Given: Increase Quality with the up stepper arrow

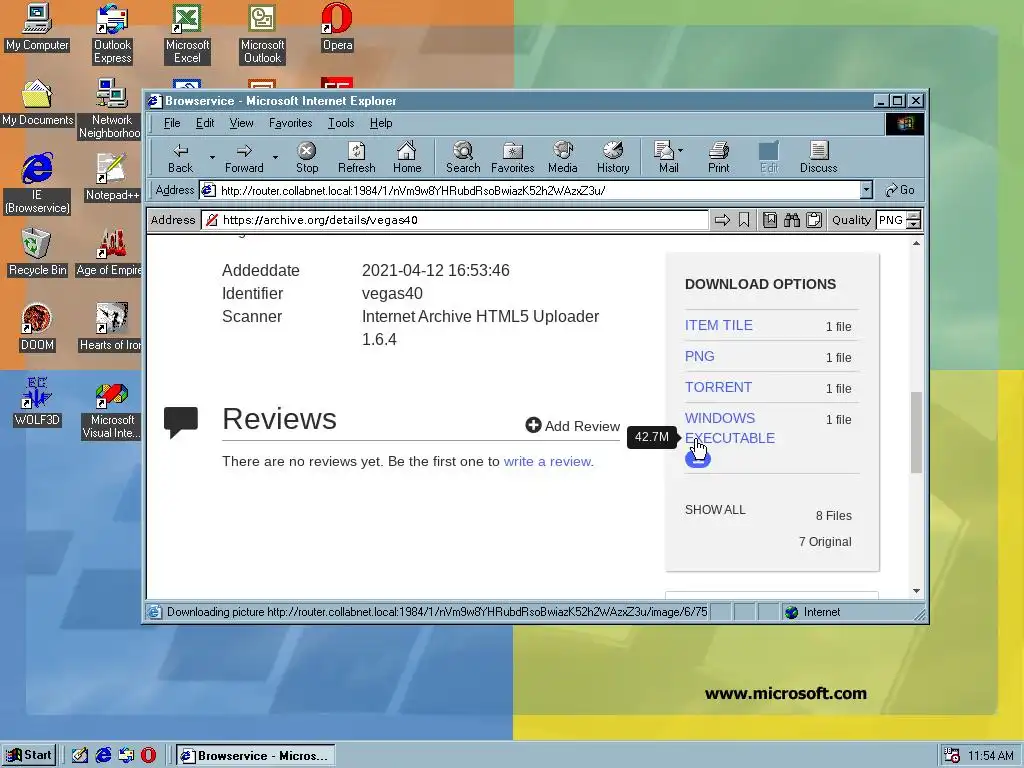Looking at the screenshot, I should tap(914, 216).
